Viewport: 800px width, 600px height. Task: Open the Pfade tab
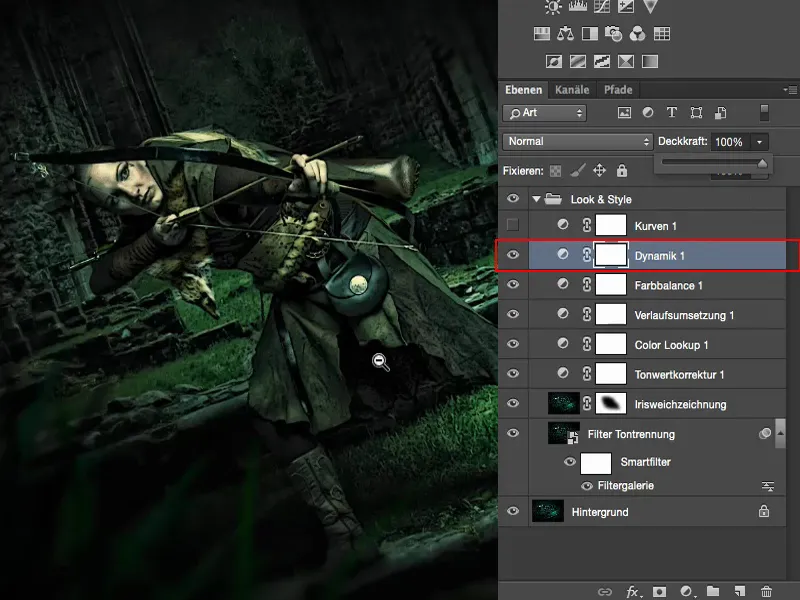tap(619, 89)
